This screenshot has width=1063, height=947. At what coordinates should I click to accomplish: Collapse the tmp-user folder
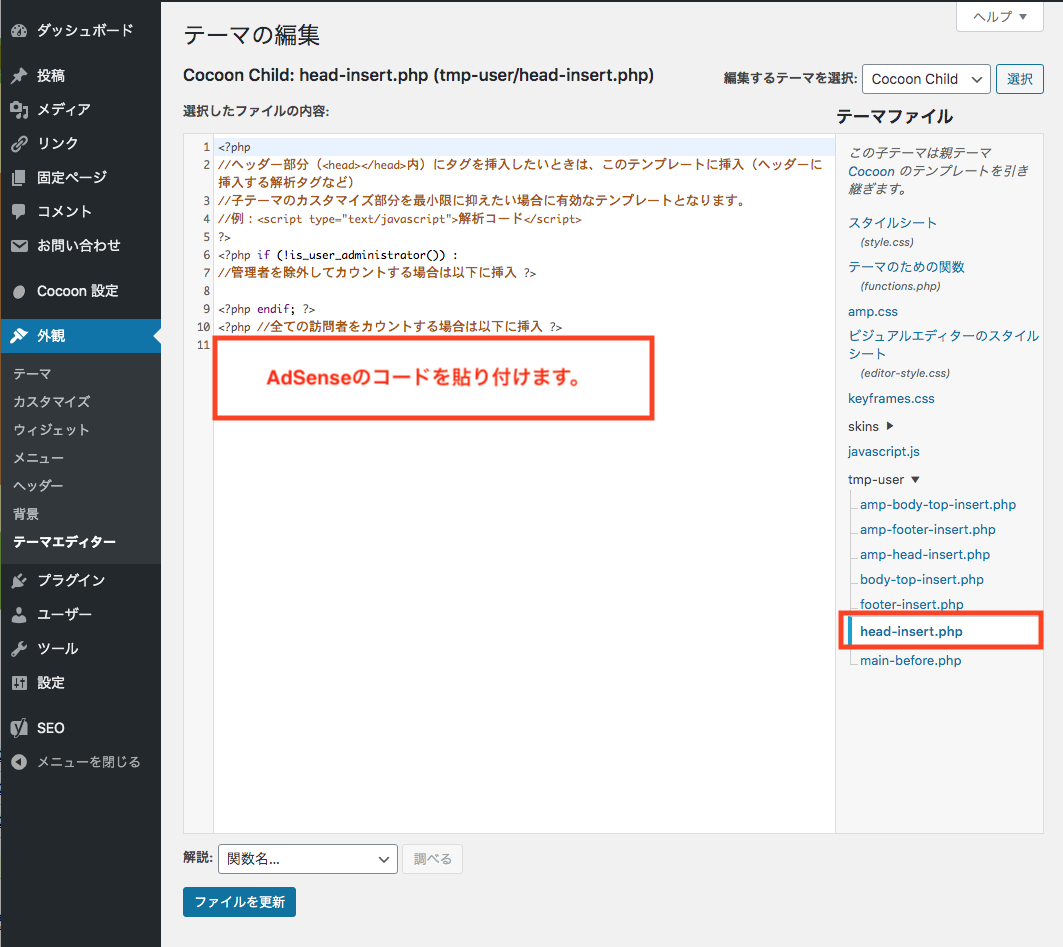click(883, 479)
